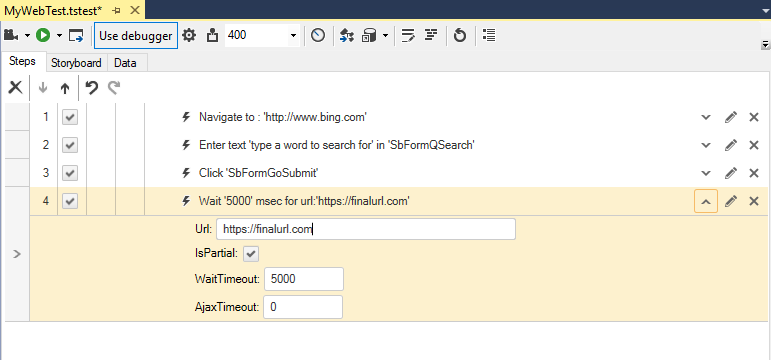Delete the Navigate to step
771x360 pixels.
click(754, 117)
